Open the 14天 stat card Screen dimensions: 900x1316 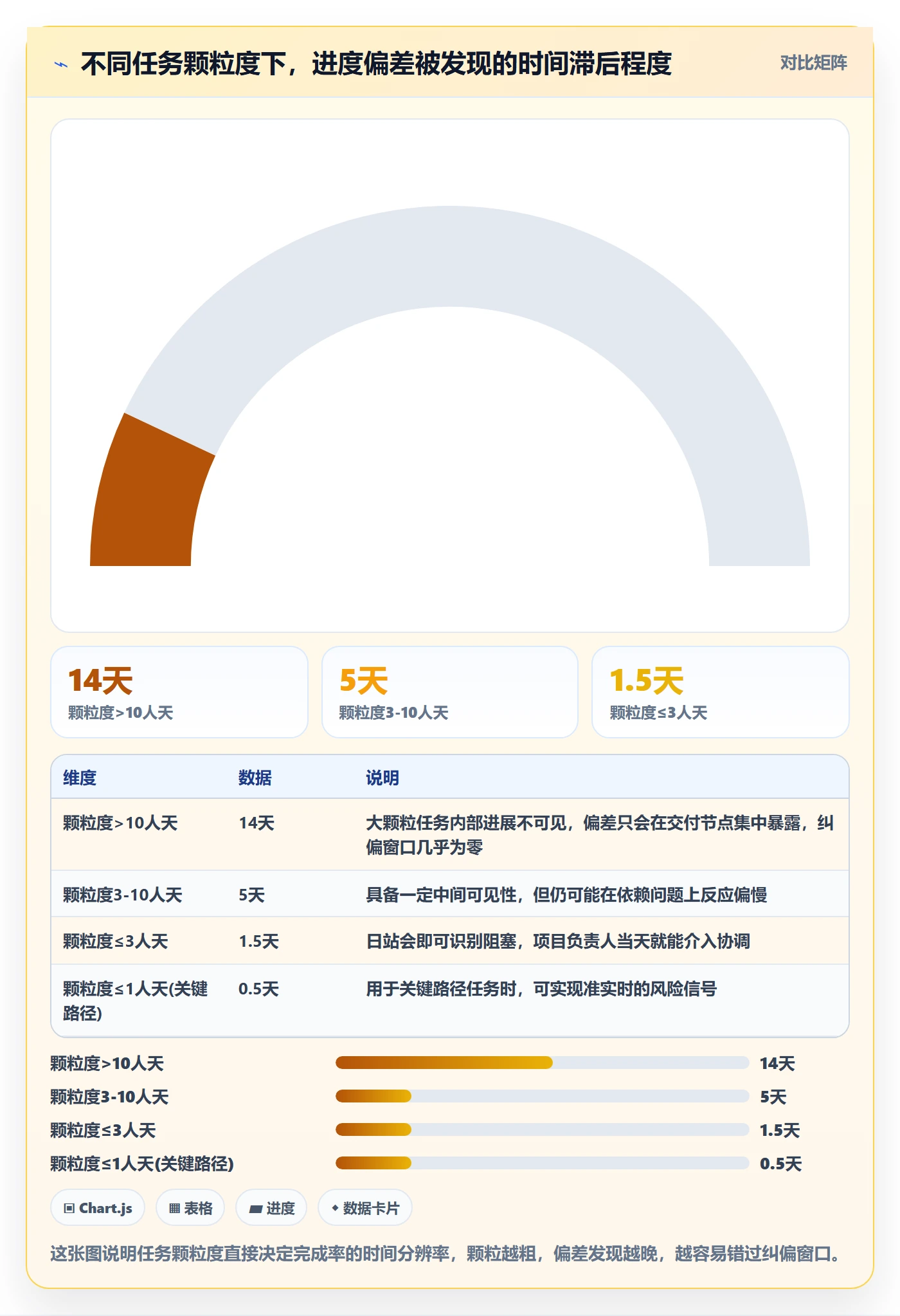[179, 692]
